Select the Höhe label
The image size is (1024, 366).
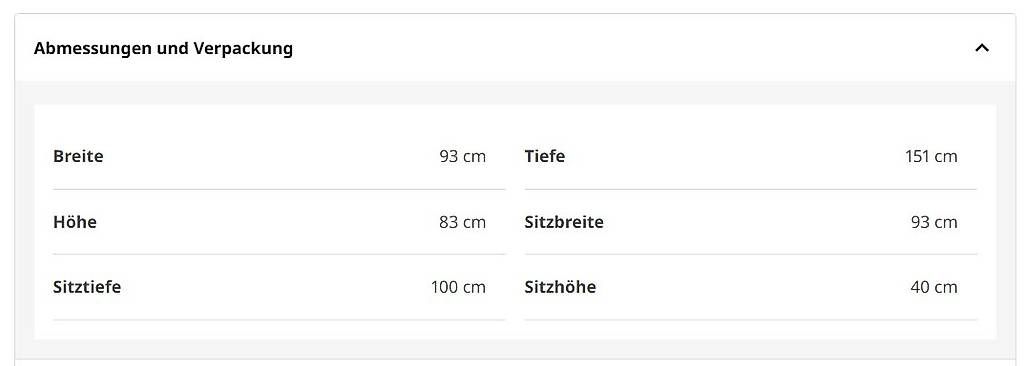(x=74, y=222)
